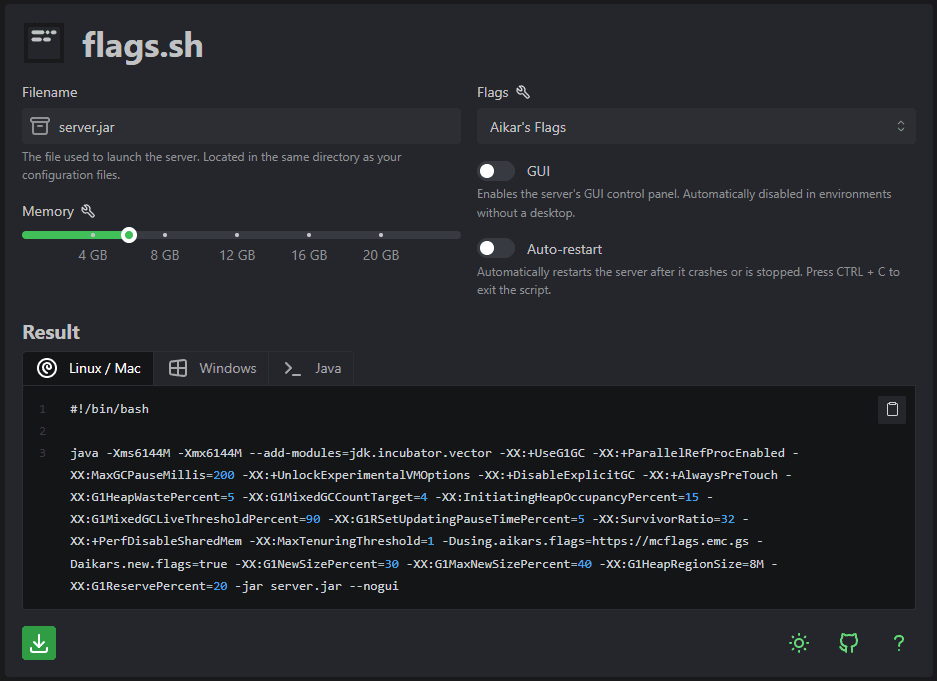Copy the script with the clipboard icon

tap(892, 409)
